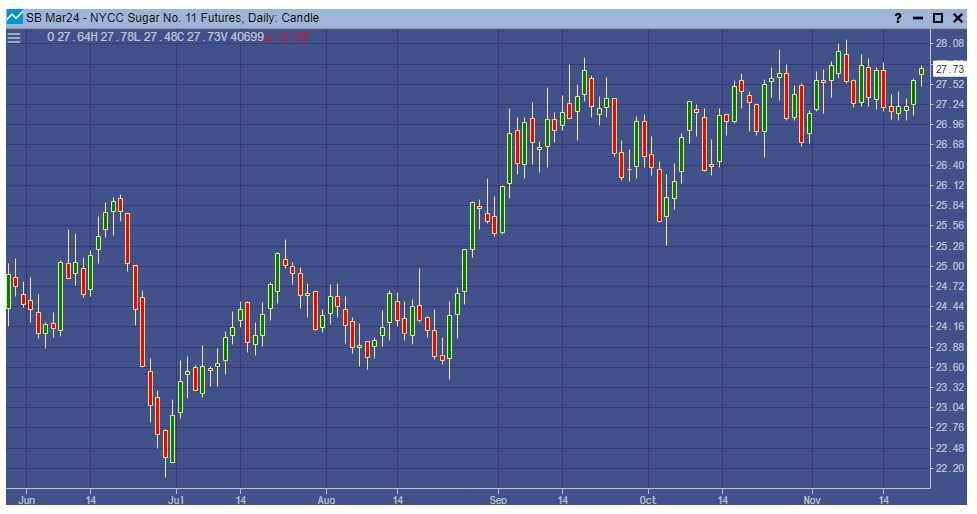This screenshot has width=977, height=514.
Task: Click the 22.48 price axis label
Action: click(950, 448)
